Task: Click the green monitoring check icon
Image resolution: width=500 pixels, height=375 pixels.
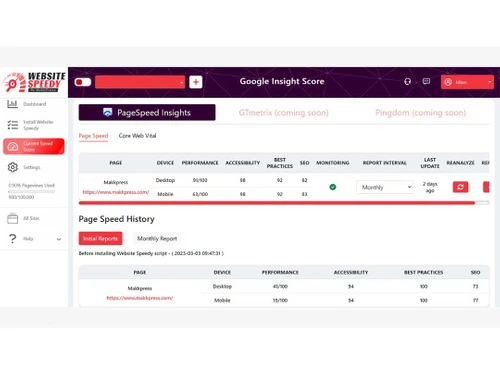Action: 333,187
